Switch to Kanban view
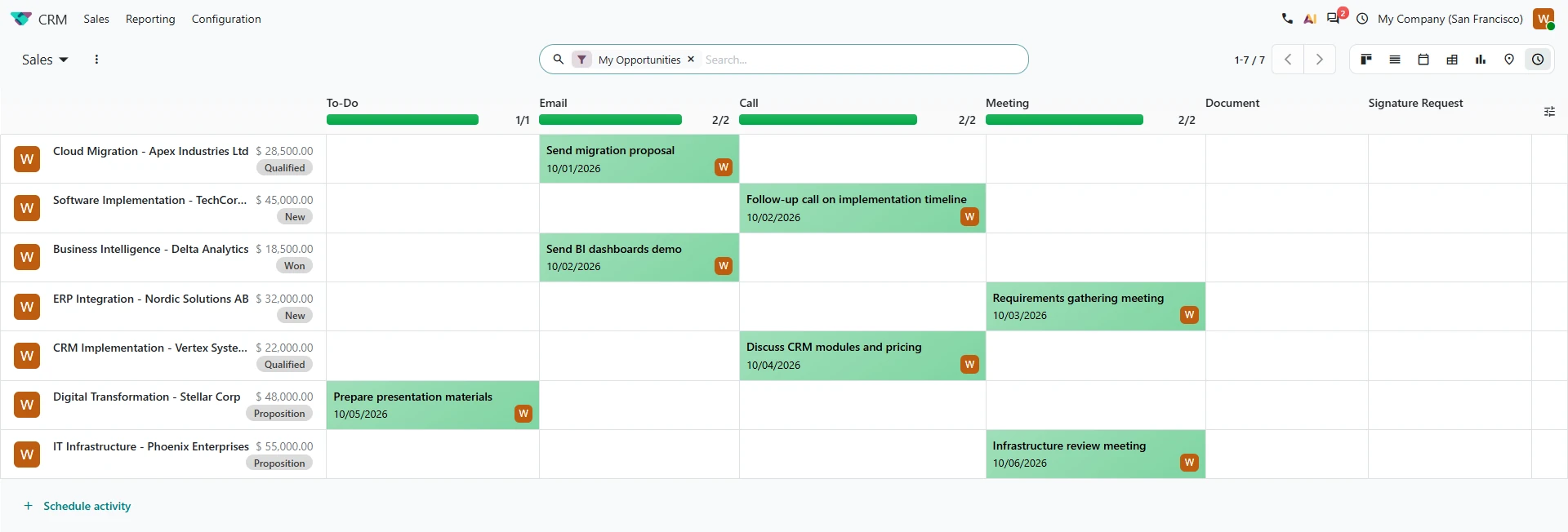The width and height of the screenshot is (1568, 532). pyautogui.click(x=1366, y=60)
